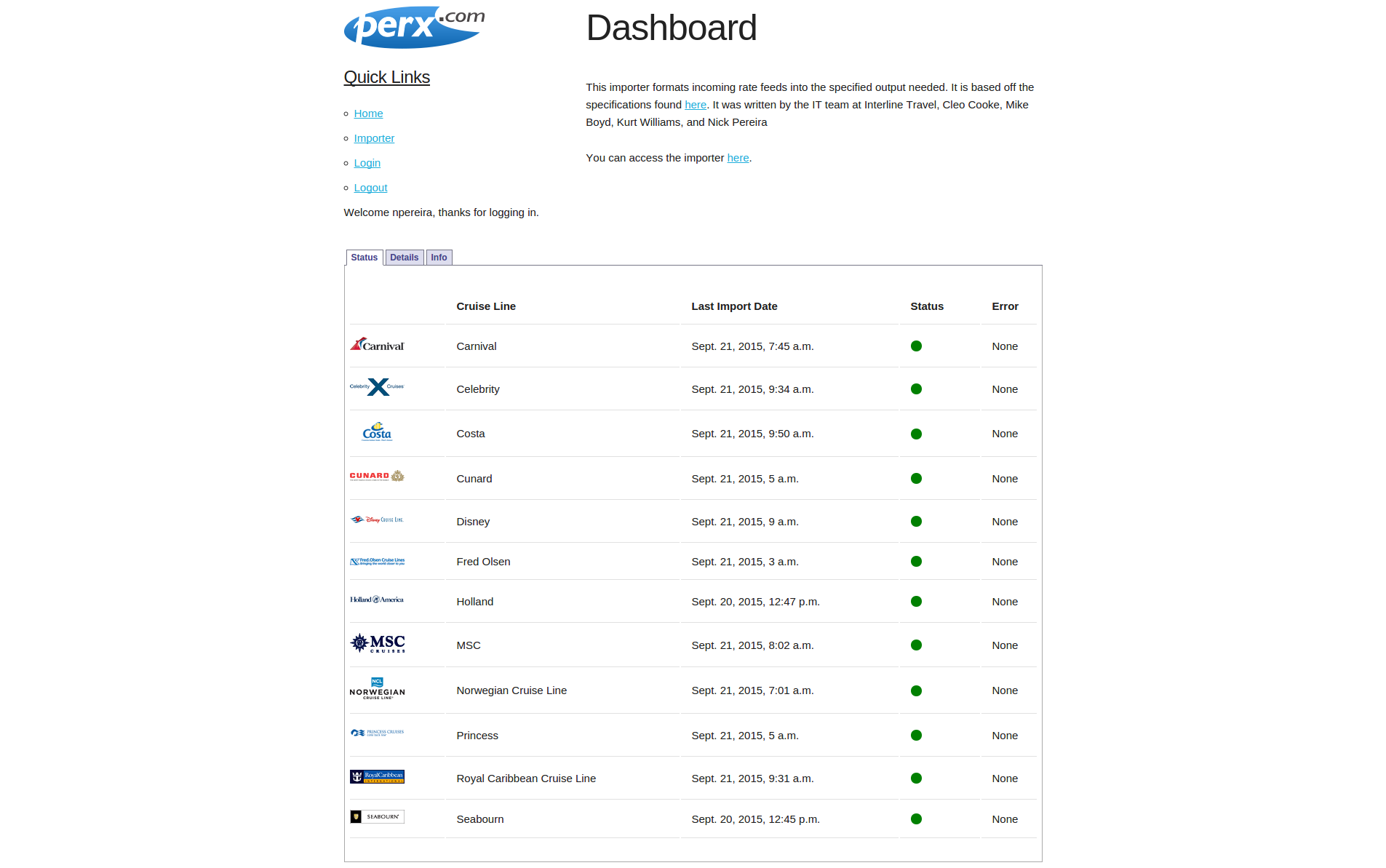Image resolution: width=1386 pixels, height=868 pixels.
Task: Click Princess's green status dot
Action: (916, 736)
